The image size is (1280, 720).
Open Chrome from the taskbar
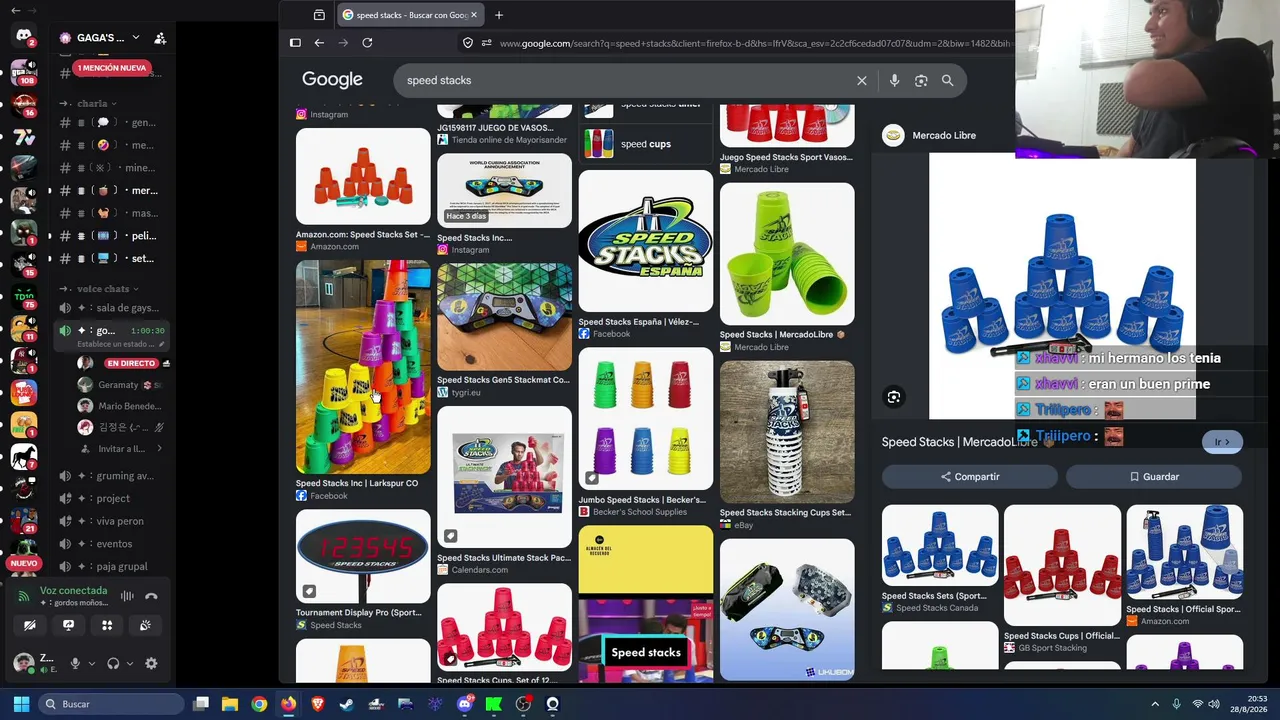(x=259, y=704)
